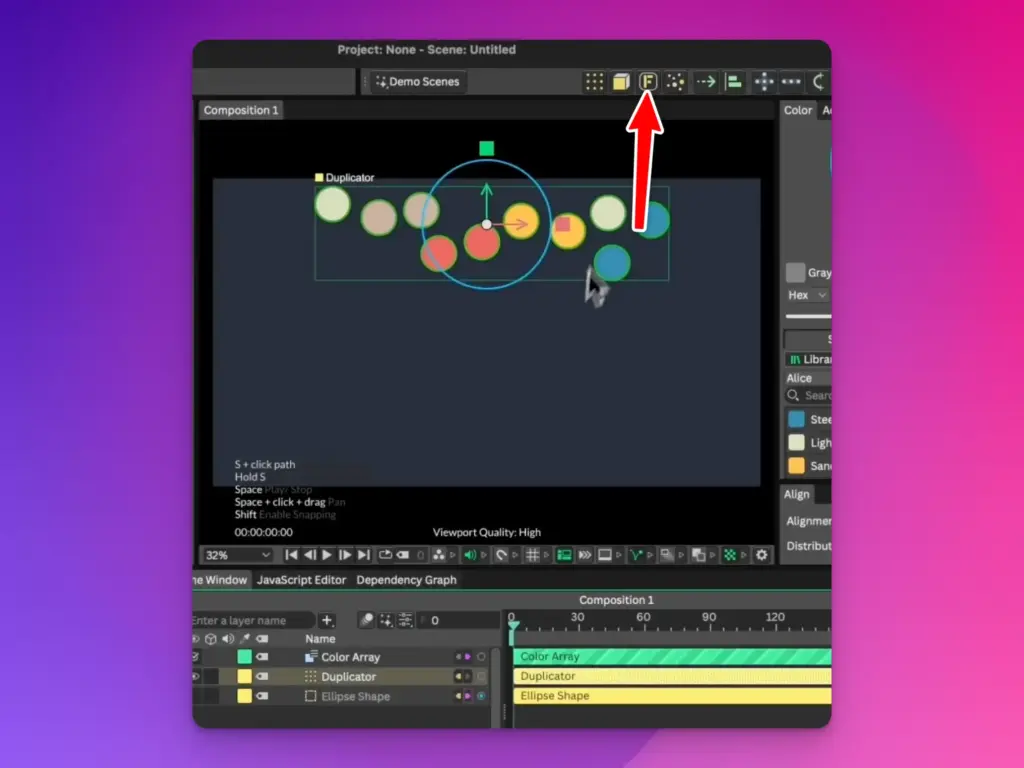
Task: Click the highlighted F tool icon
Action: [648, 82]
